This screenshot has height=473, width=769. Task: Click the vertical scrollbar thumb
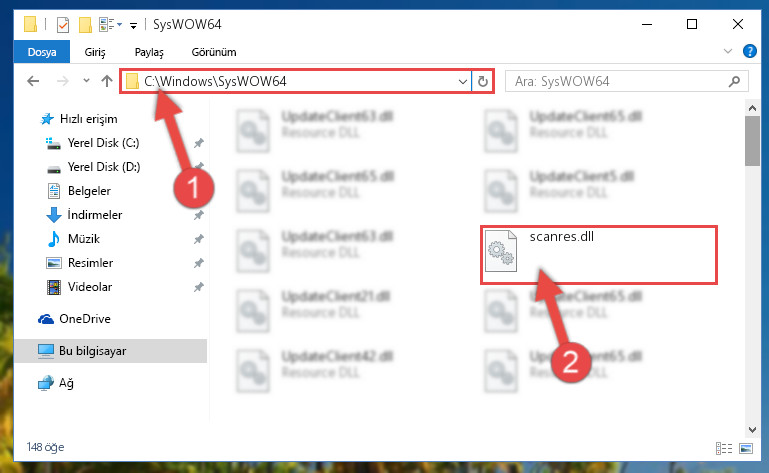click(752, 141)
